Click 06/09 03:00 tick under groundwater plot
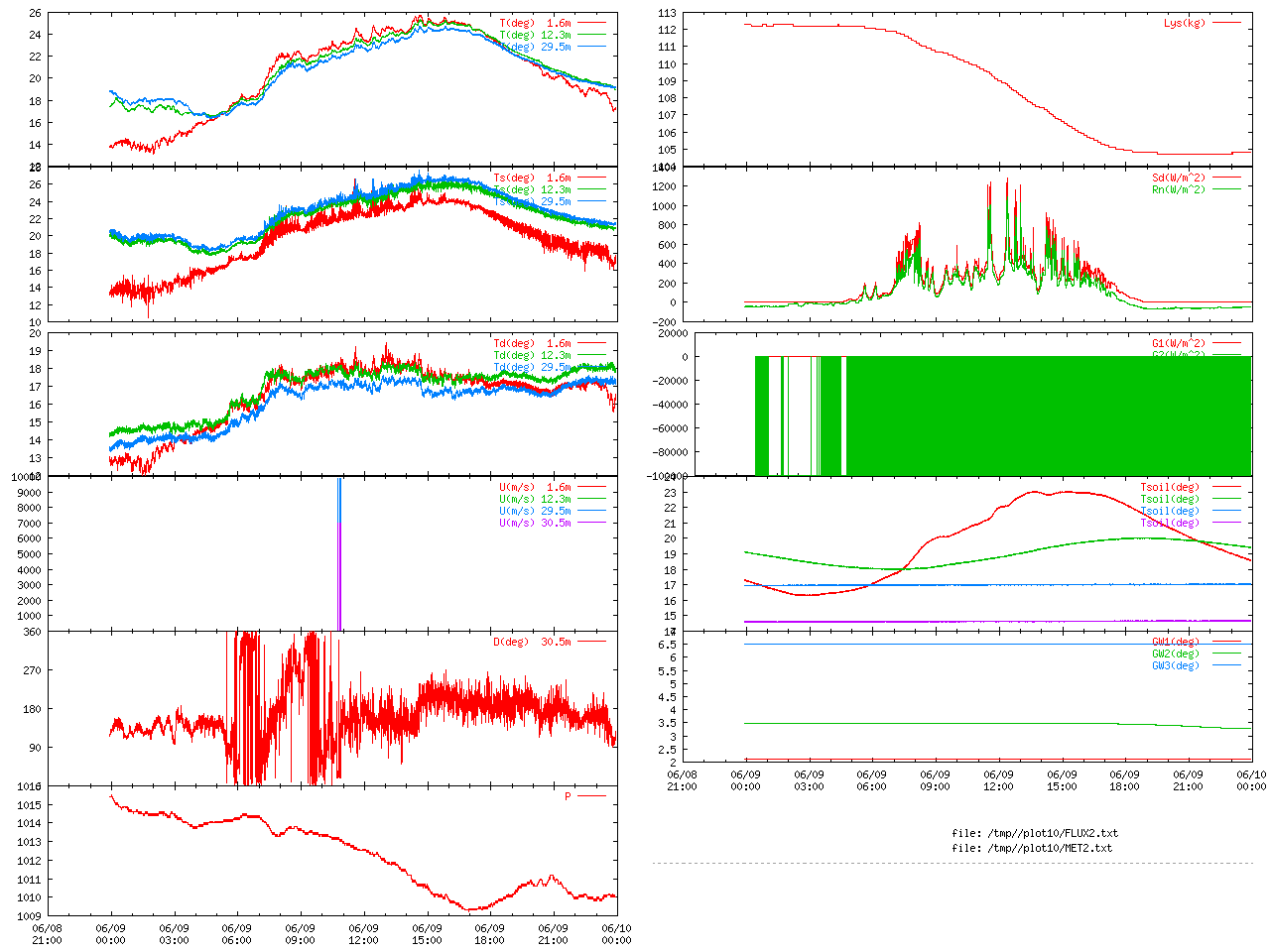Screen dimensions: 1270x952 click(x=809, y=781)
